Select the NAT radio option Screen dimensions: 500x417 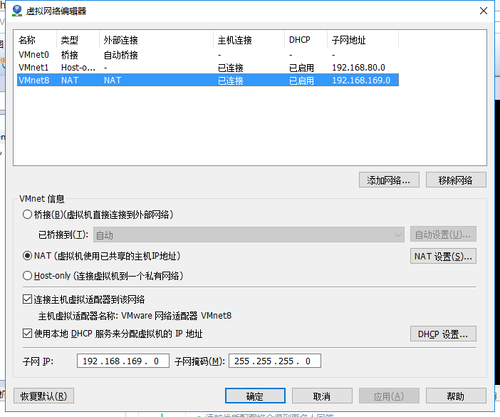27,256
